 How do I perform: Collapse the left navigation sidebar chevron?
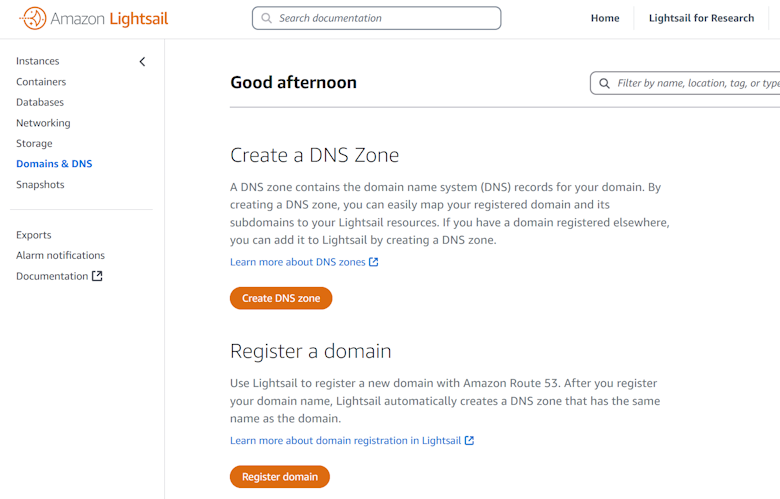click(142, 61)
